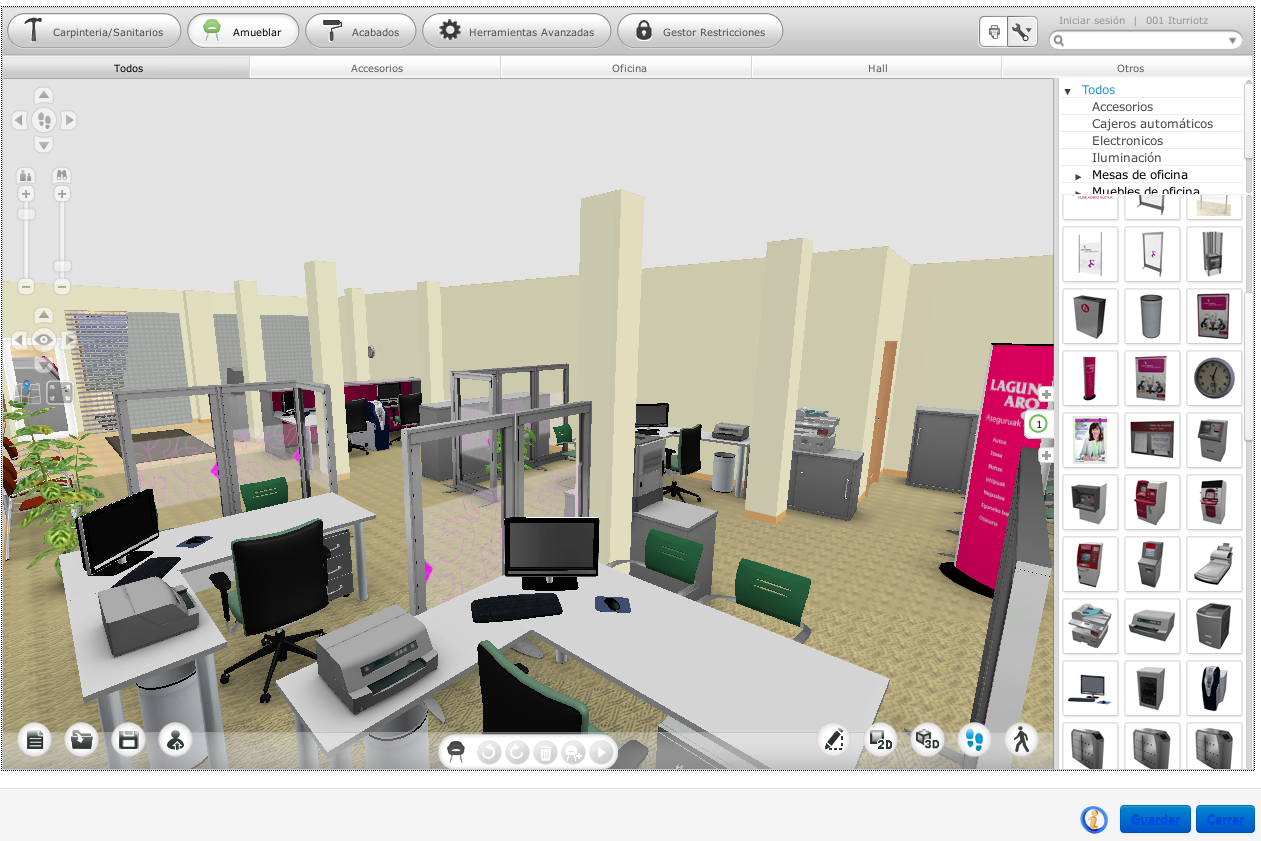The image size is (1261, 841).
Task: Move camera backward with down arrow
Action: coord(44,144)
